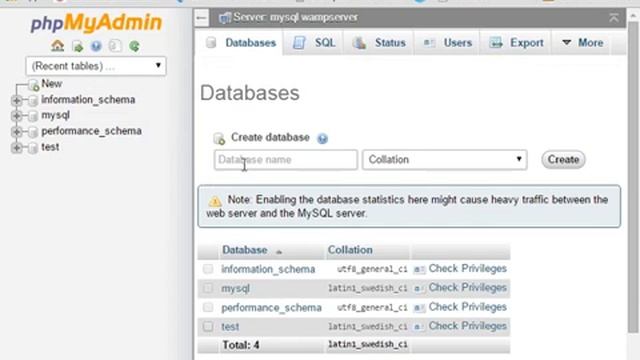640x360 pixels.
Task: Click the log out icon in sidebar
Action: coord(77,46)
